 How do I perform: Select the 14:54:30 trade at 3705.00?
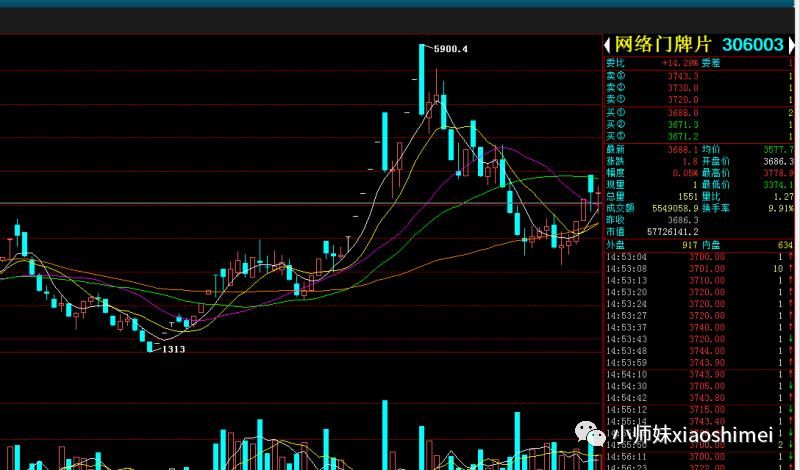click(707, 386)
